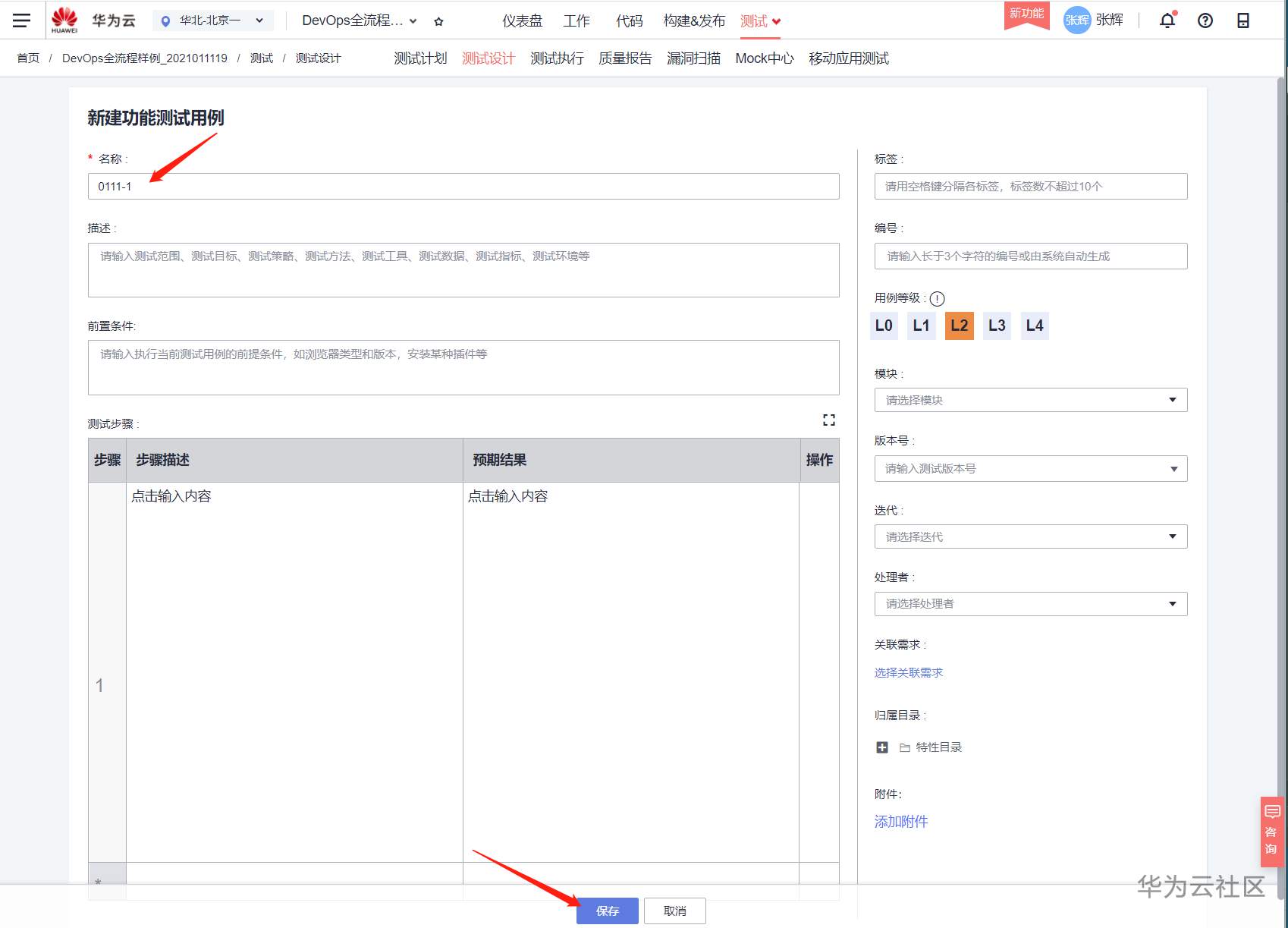
Task: Switch to Mock中心 tab
Action: click(765, 58)
